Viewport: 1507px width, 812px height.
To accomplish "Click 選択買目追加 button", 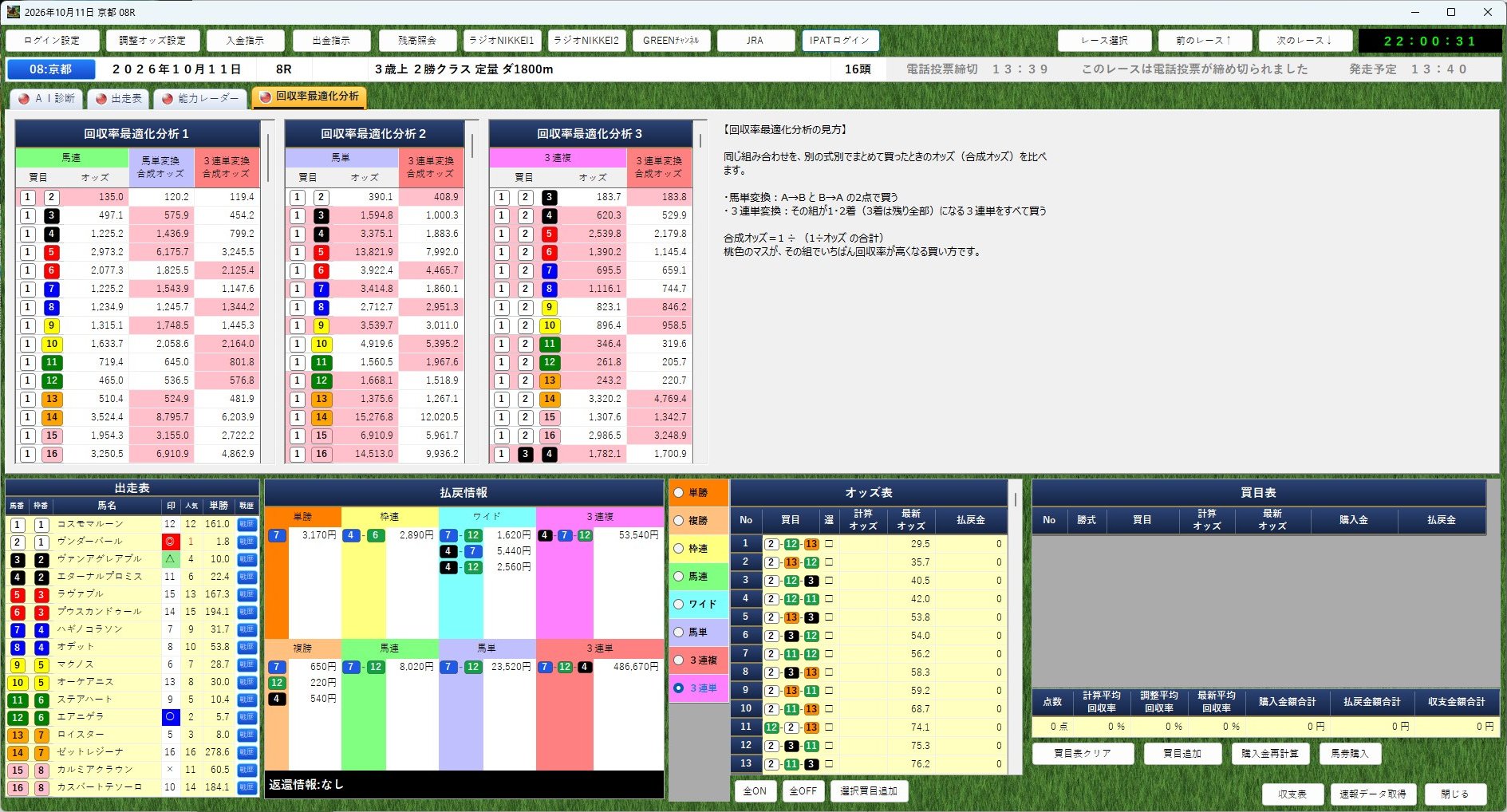I will [x=870, y=791].
